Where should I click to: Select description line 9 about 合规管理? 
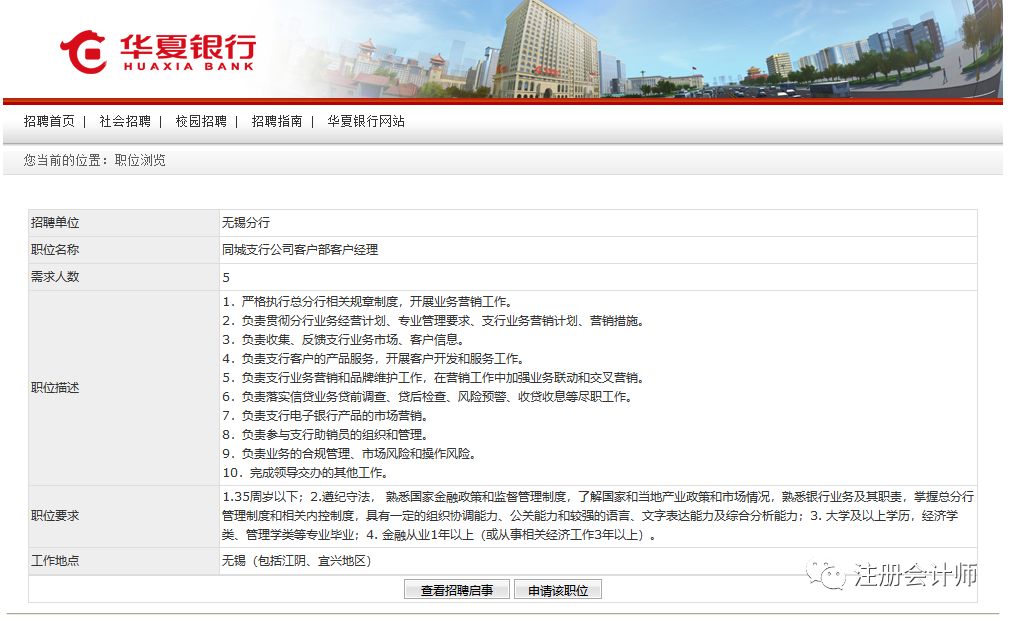click(x=350, y=453)
